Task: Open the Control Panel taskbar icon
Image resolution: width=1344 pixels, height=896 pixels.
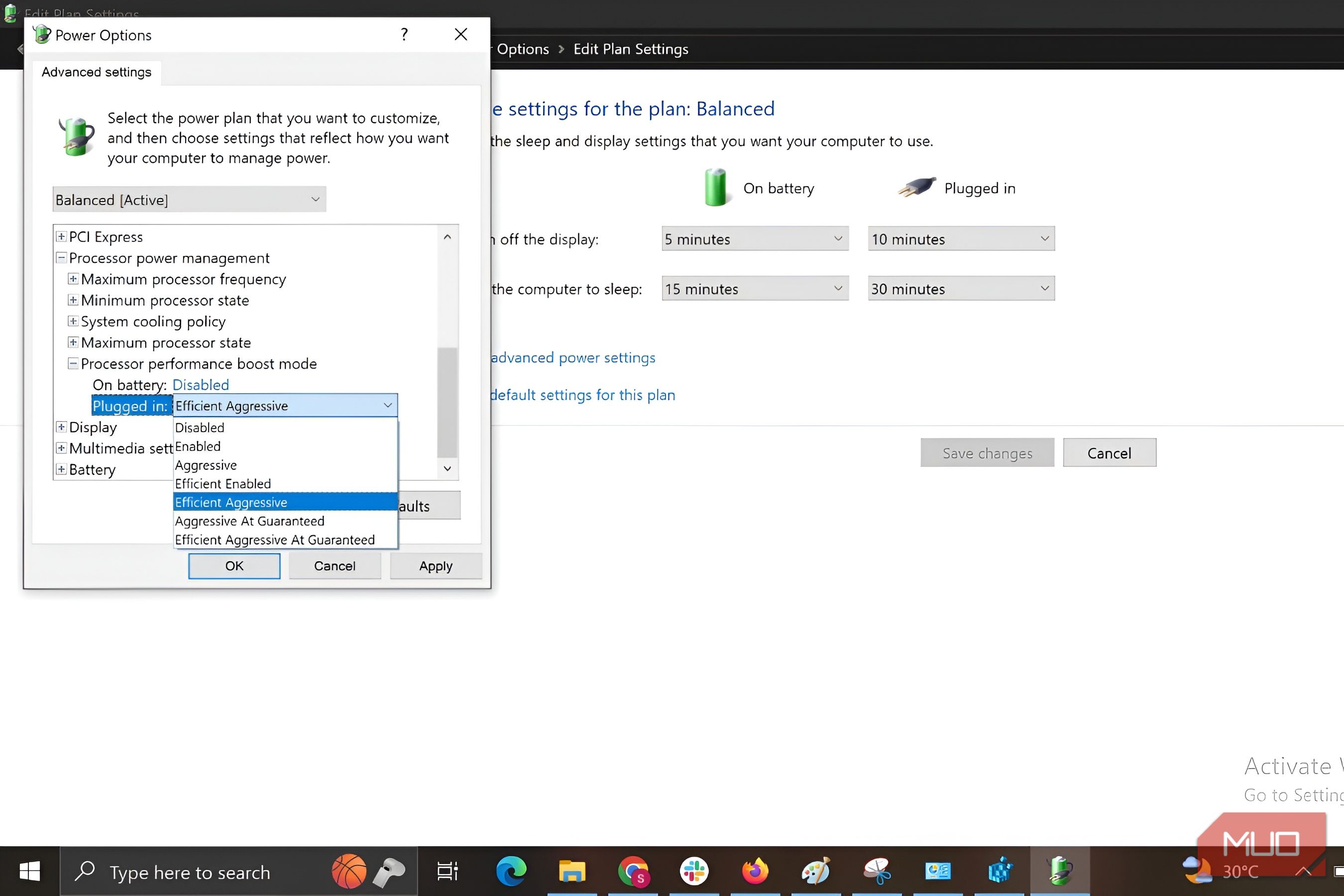Action: coord(938,871)
